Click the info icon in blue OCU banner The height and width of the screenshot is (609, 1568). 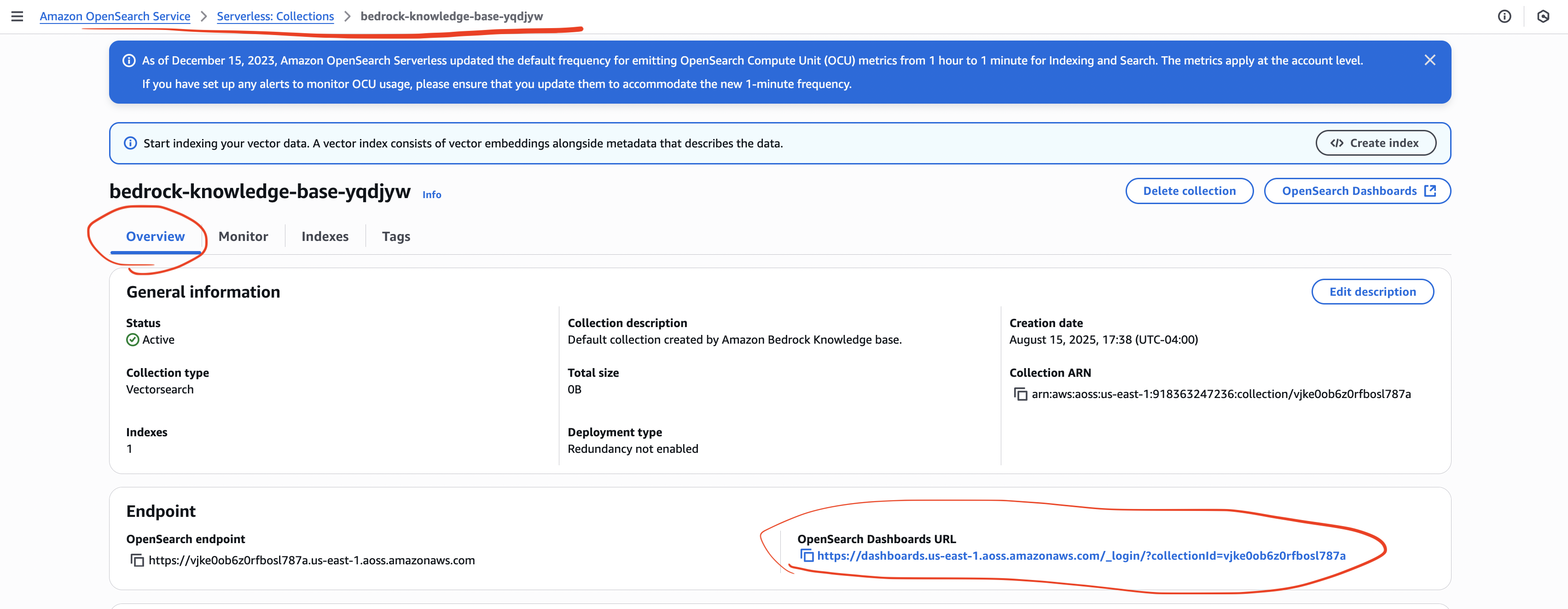pyautogui.click(x=129, y=60)
